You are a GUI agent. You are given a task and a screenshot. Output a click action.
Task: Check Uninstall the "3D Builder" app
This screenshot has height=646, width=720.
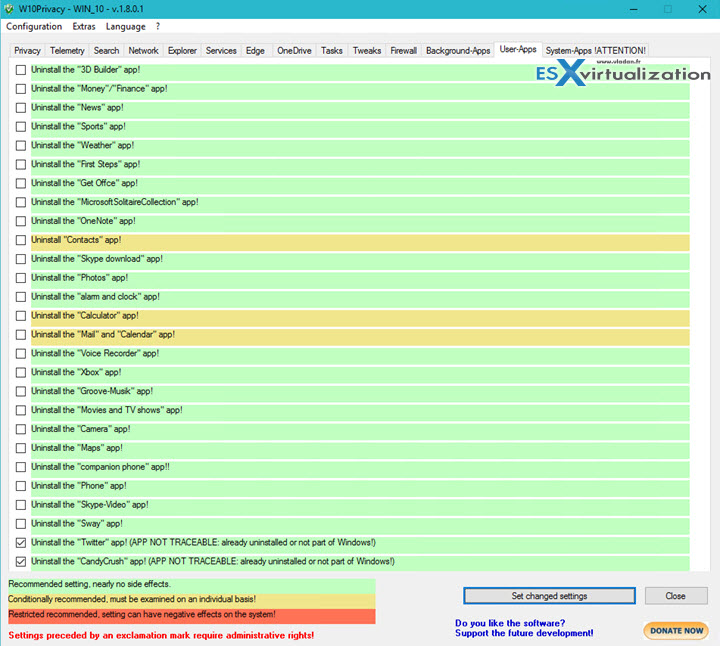pyautogui.click(x=21, y=70)
